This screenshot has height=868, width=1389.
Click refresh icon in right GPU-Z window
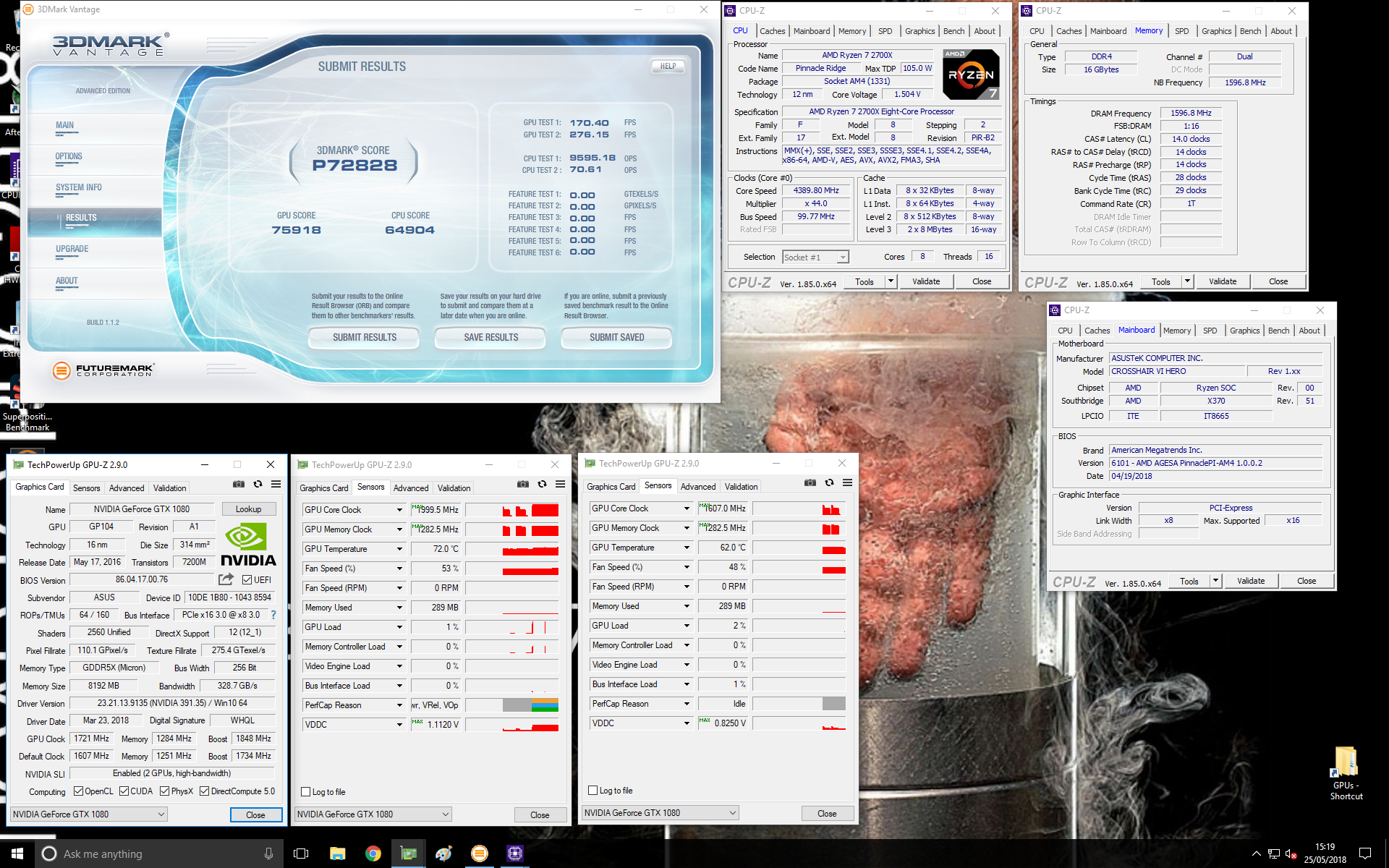[829, 482]
